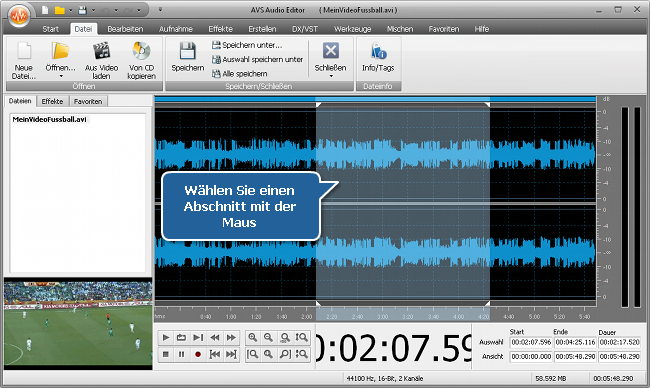
Task: Jump to the next marker button
Action: [231, 354]
